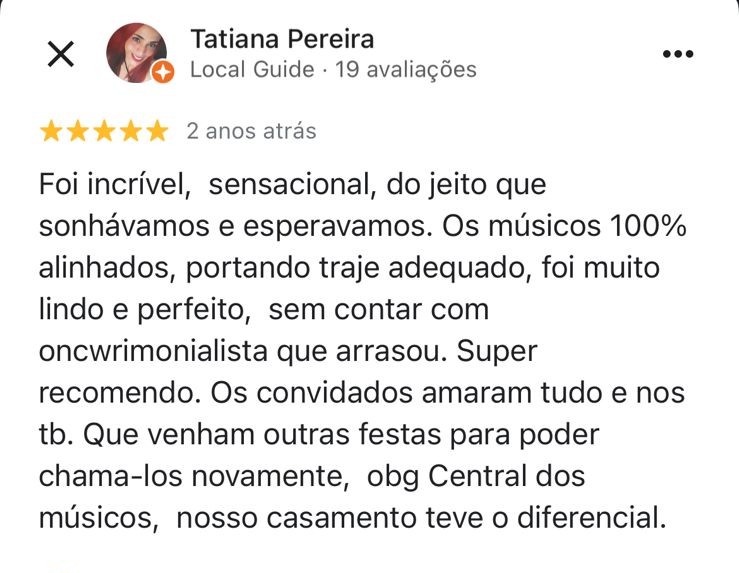Click the second yellow rating star
This screenshot has width=739, height=573.
[77, 131]
